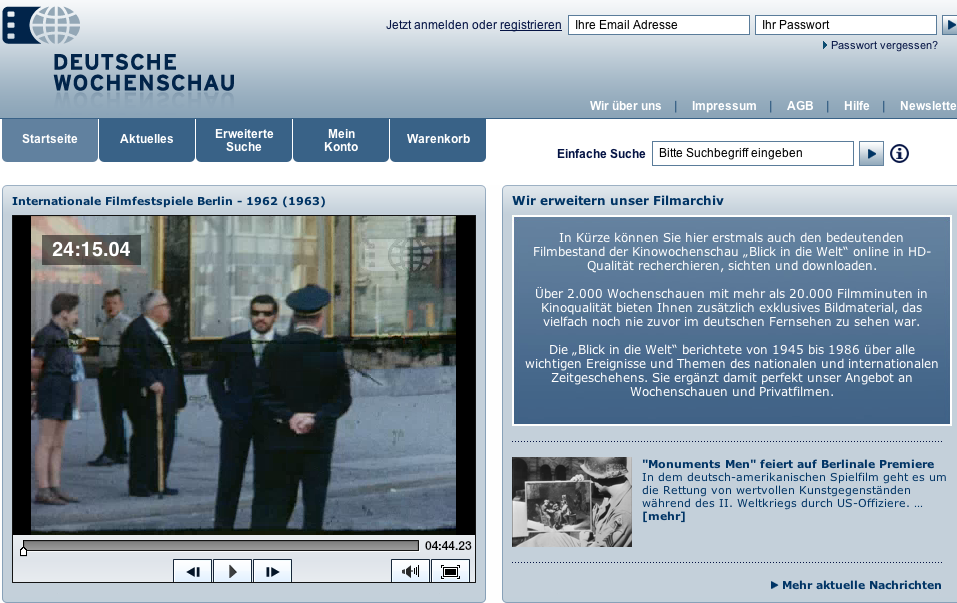Open Aktuelles tab
This screenshot has height=603, width=957.
pyautogui.click(x=146, y=140)
